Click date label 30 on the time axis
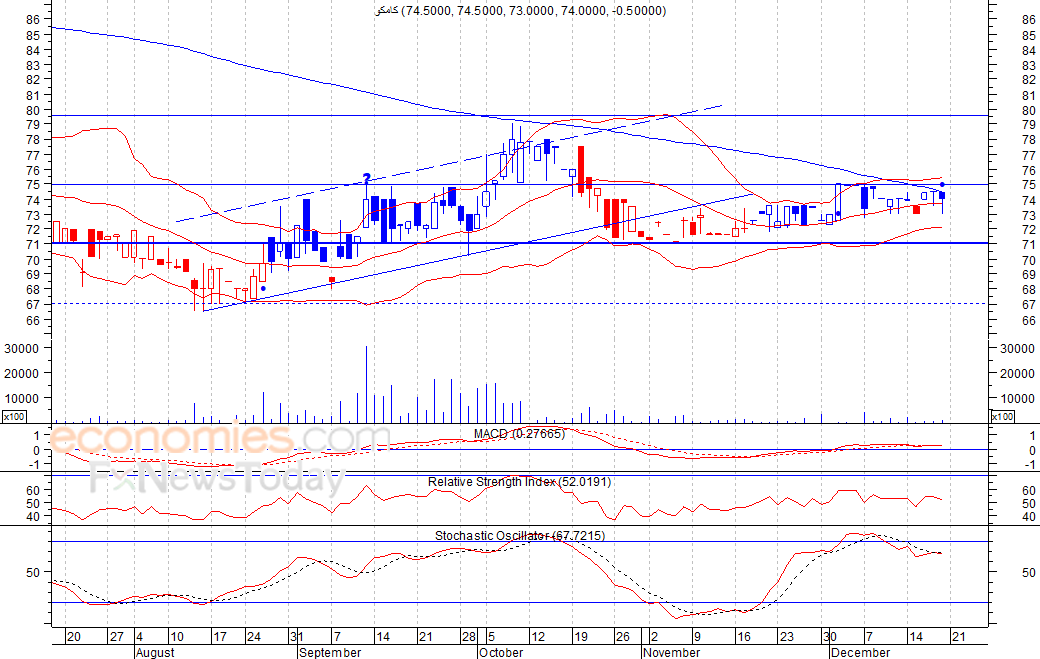This screenshot has width=1040, height=659. [830, 636]
